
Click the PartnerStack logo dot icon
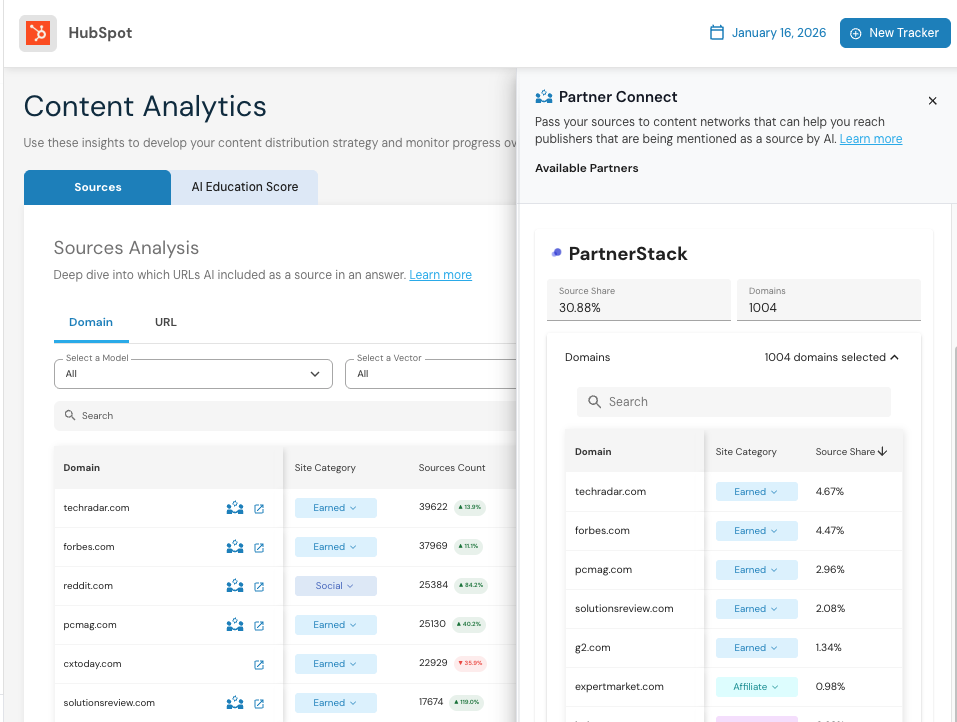(556, 253)
